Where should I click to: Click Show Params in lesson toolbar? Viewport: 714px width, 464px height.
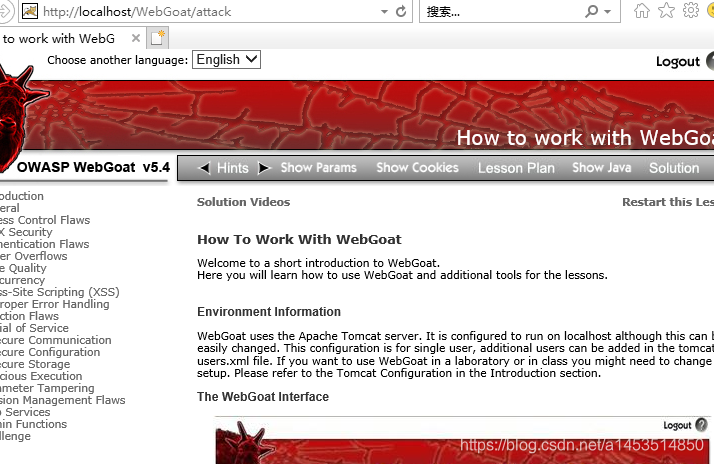pos(318,168)
